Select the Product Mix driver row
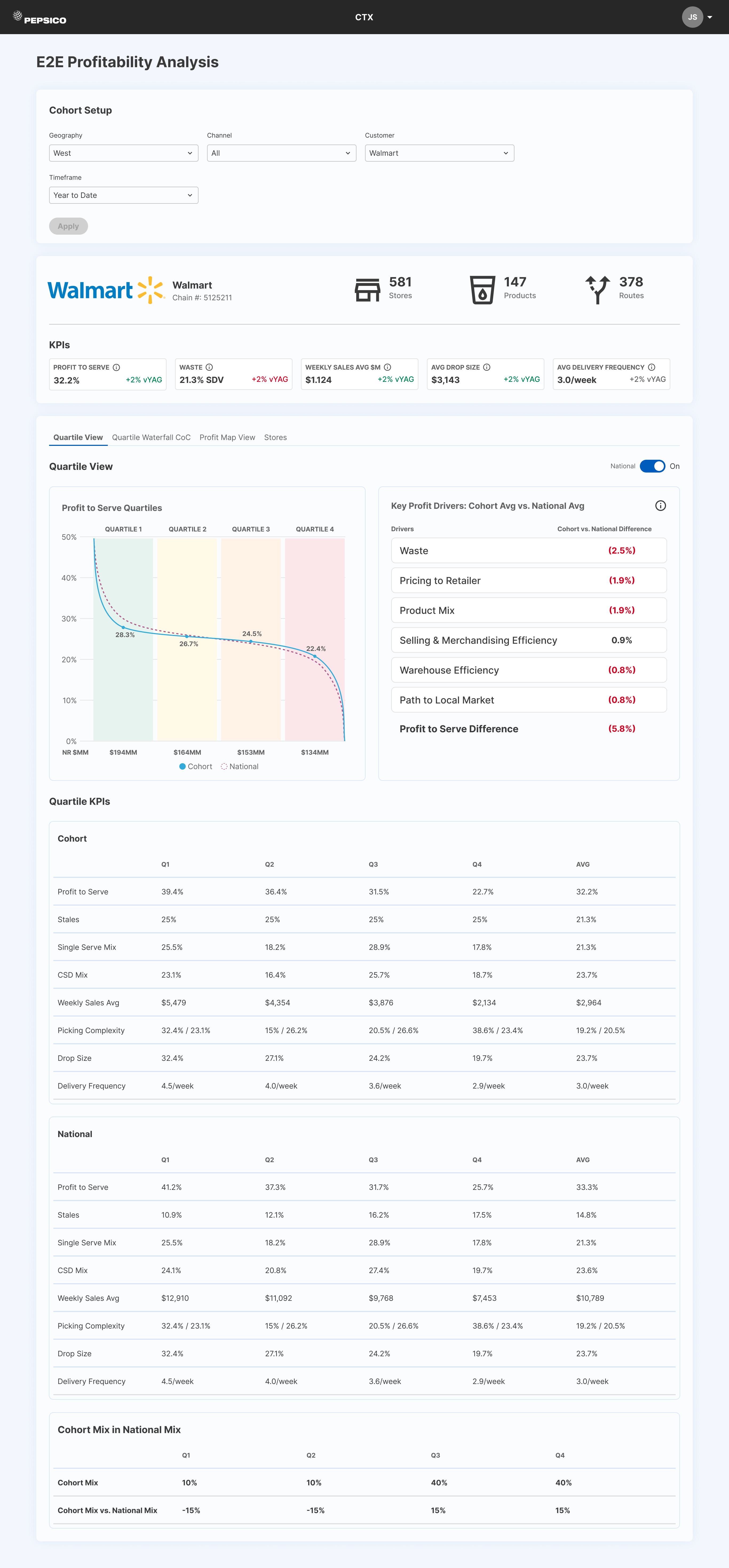729x1568 pixels. pyautogui.click(x=529, y=610)
